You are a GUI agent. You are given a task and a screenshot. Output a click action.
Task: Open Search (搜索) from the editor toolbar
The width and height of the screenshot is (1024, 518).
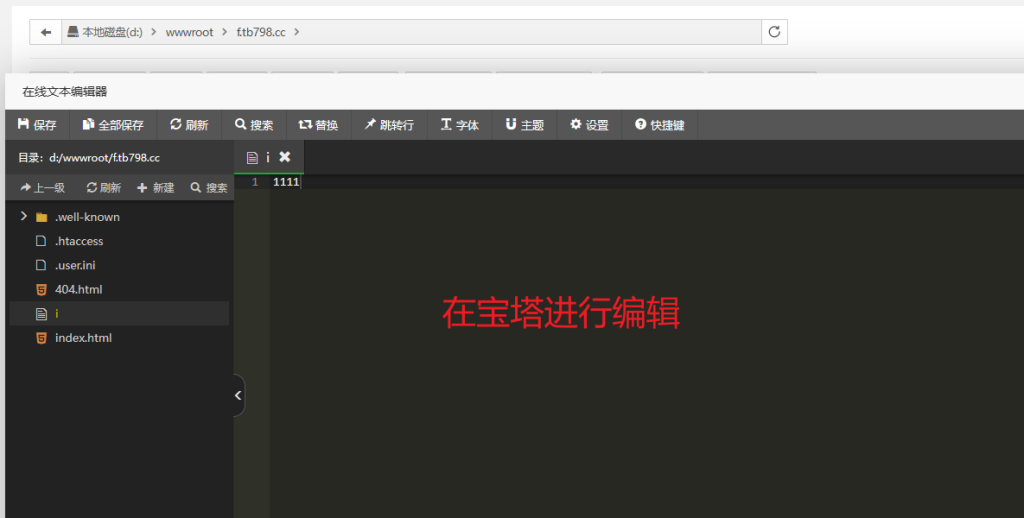click(x=254, y=125)
